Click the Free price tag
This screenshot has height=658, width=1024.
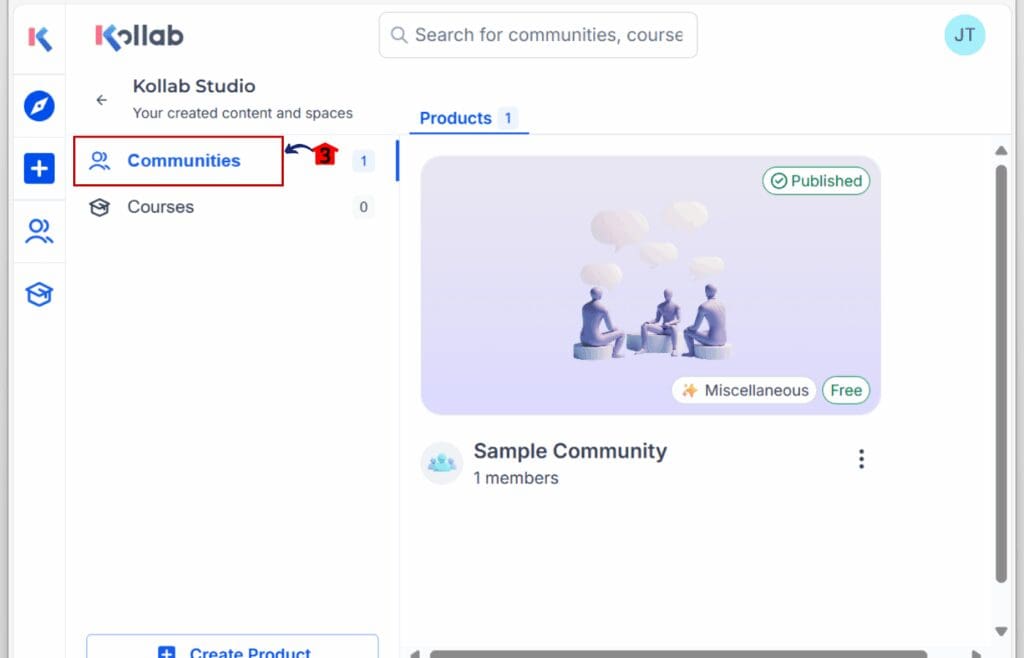click(x=846, y=390)
